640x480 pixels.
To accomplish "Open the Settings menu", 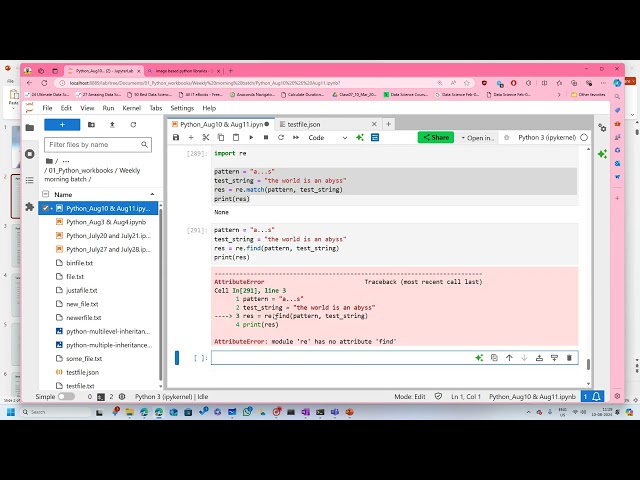I will coord(182,108).
